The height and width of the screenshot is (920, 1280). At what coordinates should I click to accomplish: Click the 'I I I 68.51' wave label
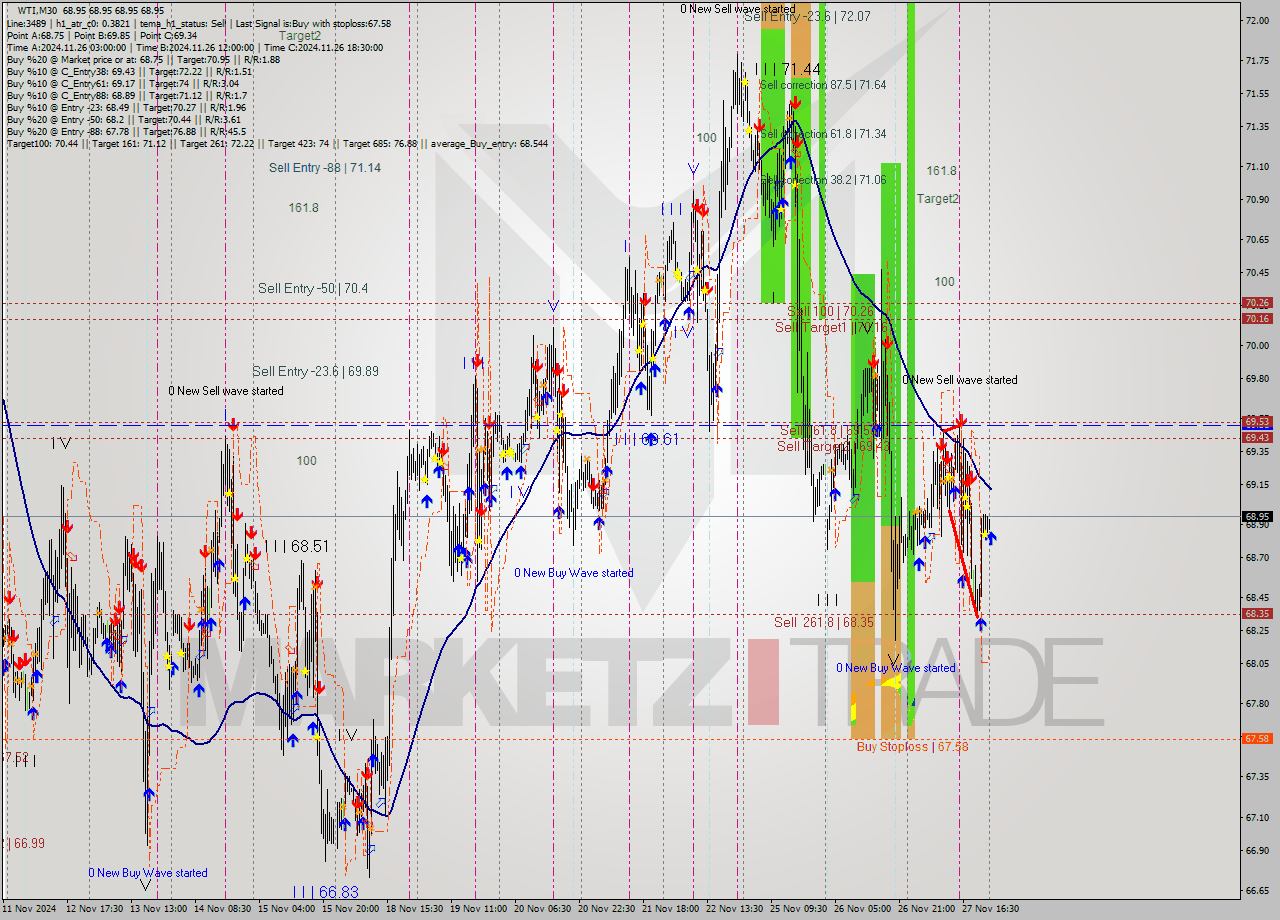click(296, 546)
